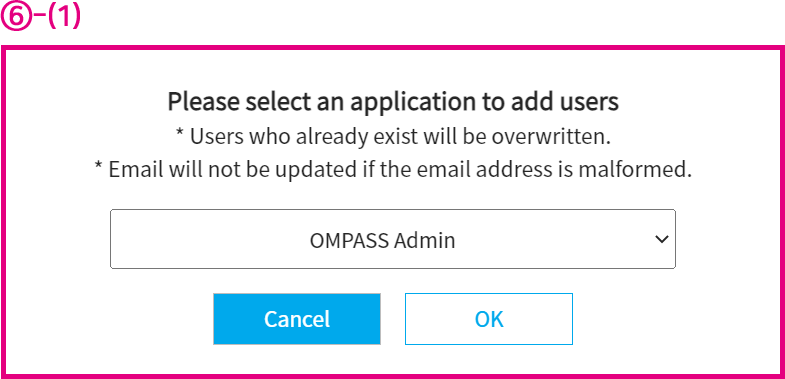Click the asterisk before 'Users who already exist'

click(180, 133)
